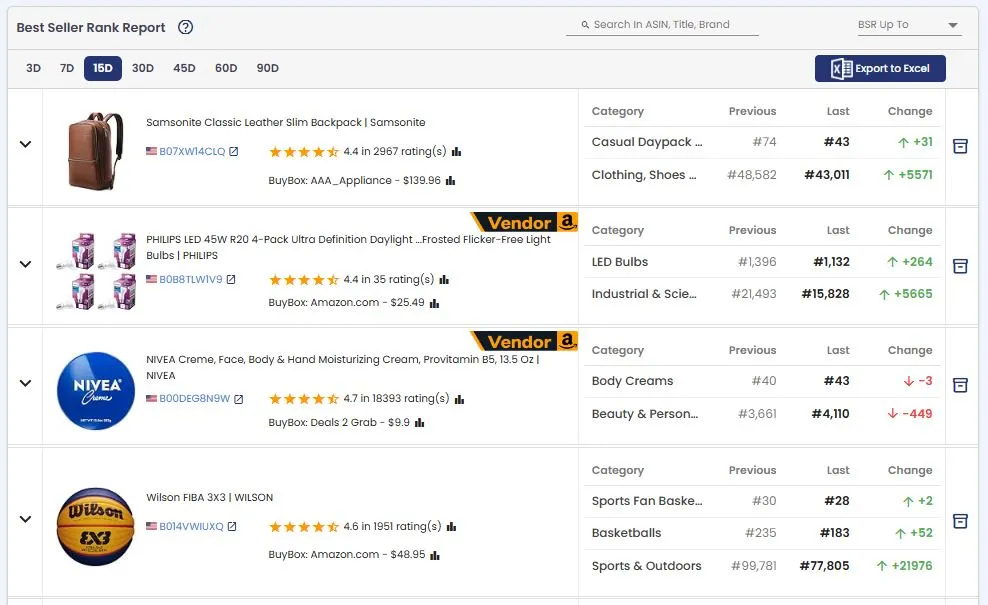Screen dimensions: 988x605
Task: Click the Basketballs category cell
Action: (x=626, y=533)
